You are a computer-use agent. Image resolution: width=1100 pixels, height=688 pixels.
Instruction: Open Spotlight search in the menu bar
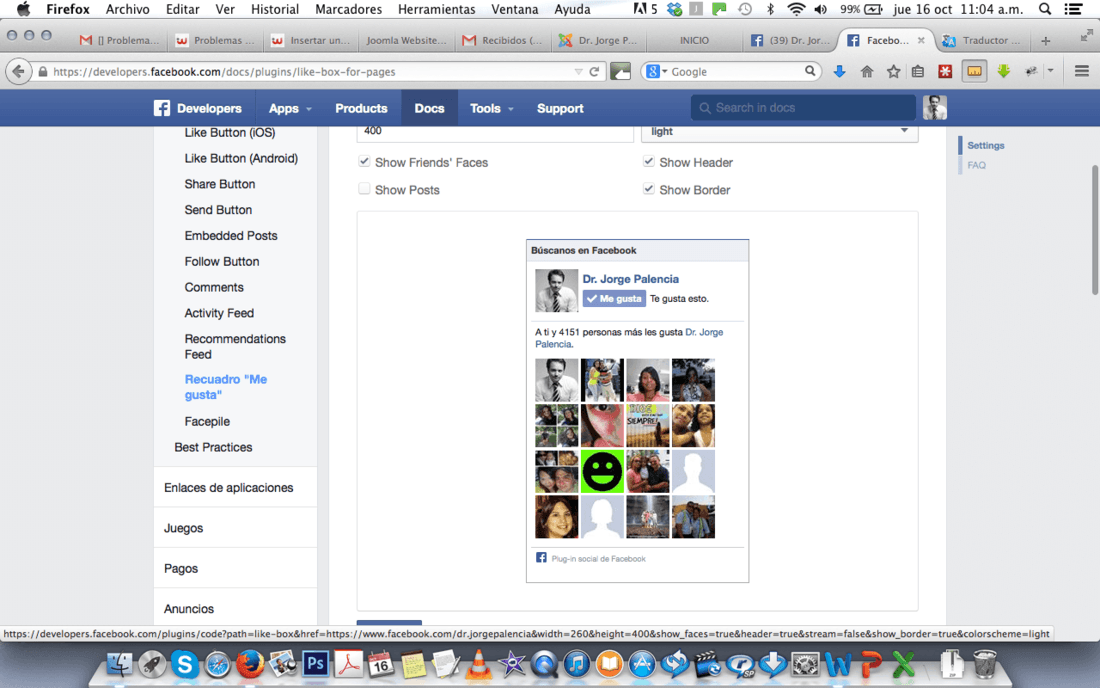[x=1045, y=9]
